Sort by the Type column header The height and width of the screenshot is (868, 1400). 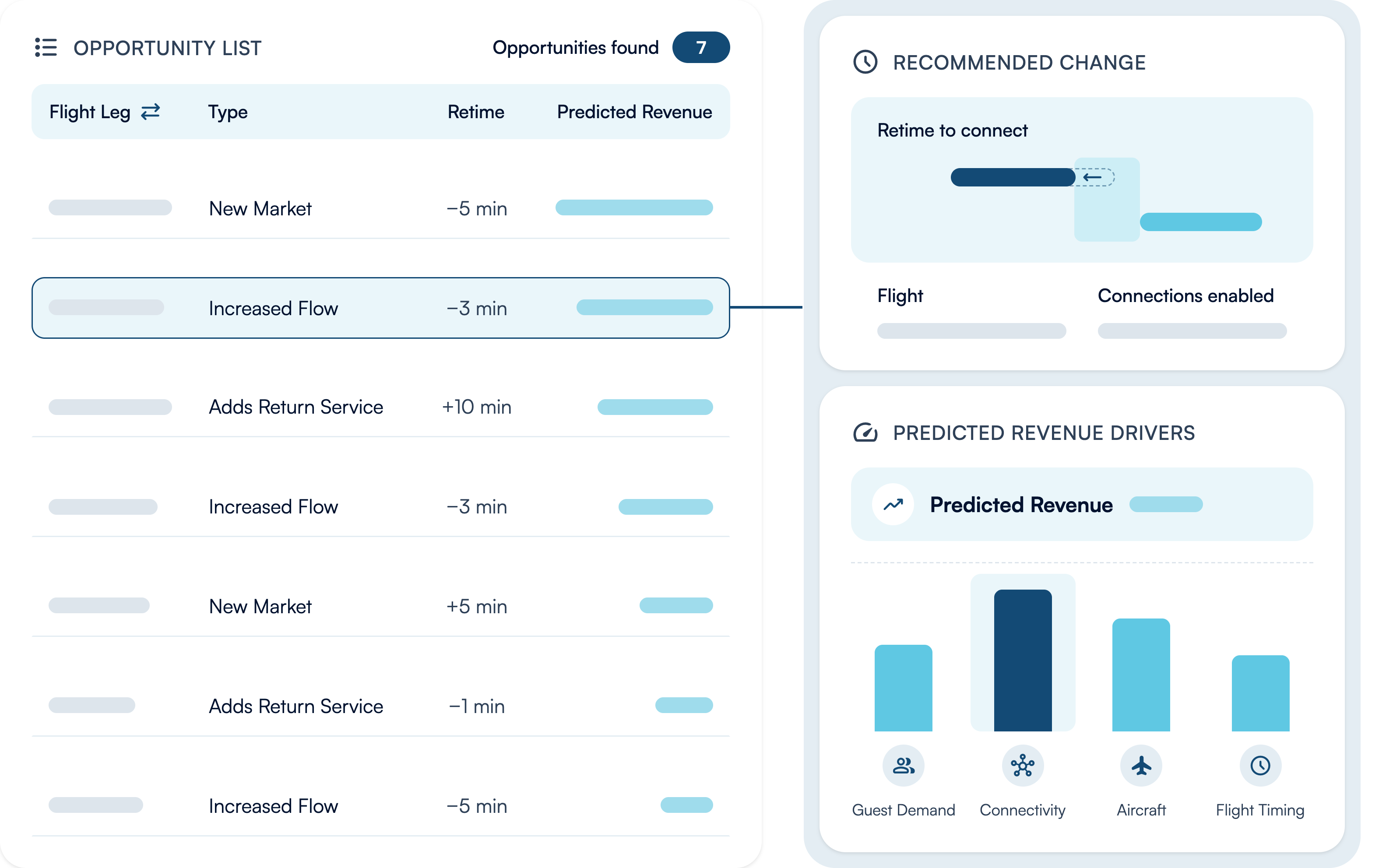coord(227,112)
